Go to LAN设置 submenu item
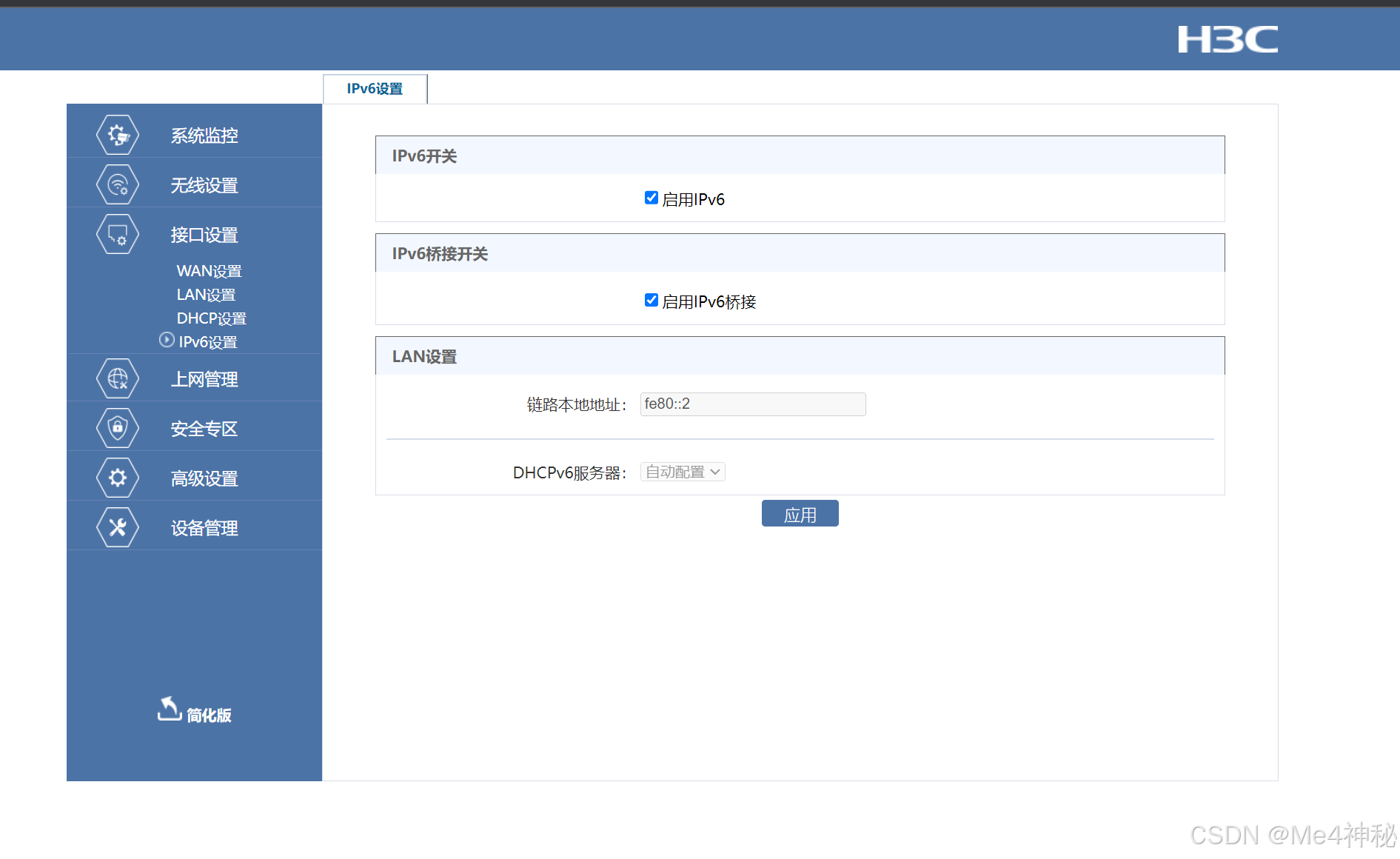1400x859 pixels. point(206,295)
